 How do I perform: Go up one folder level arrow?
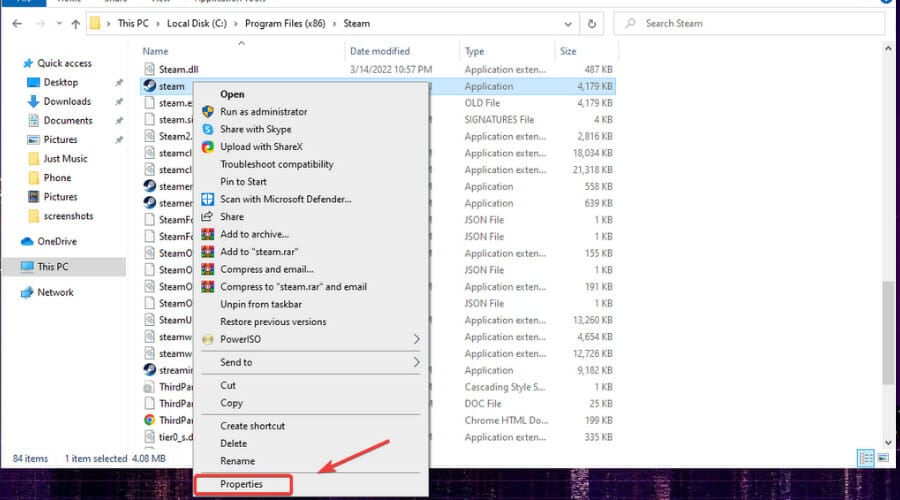75,24
